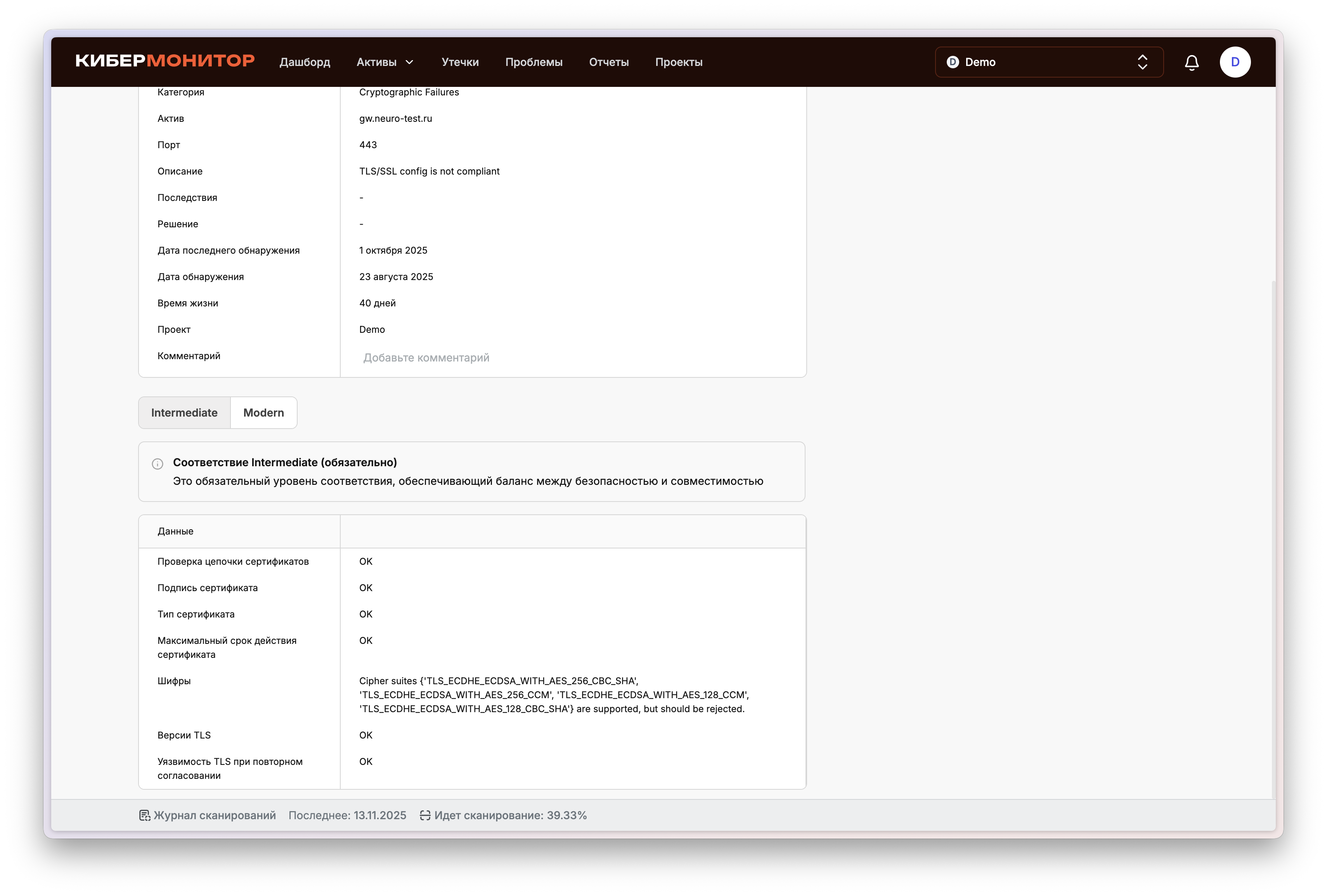Select the Intermediate tab
The image size is (1327, 896).
coord(184,413)
